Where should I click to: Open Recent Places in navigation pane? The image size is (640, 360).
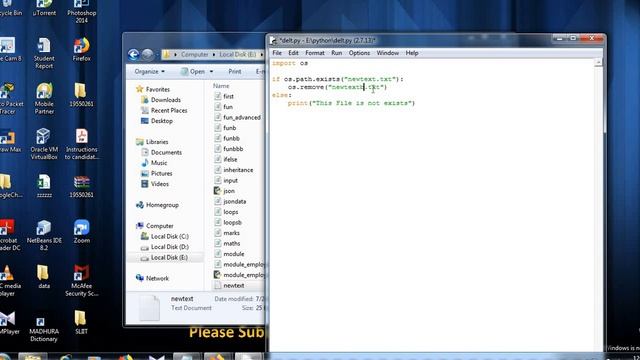click(x=164, y=111)
